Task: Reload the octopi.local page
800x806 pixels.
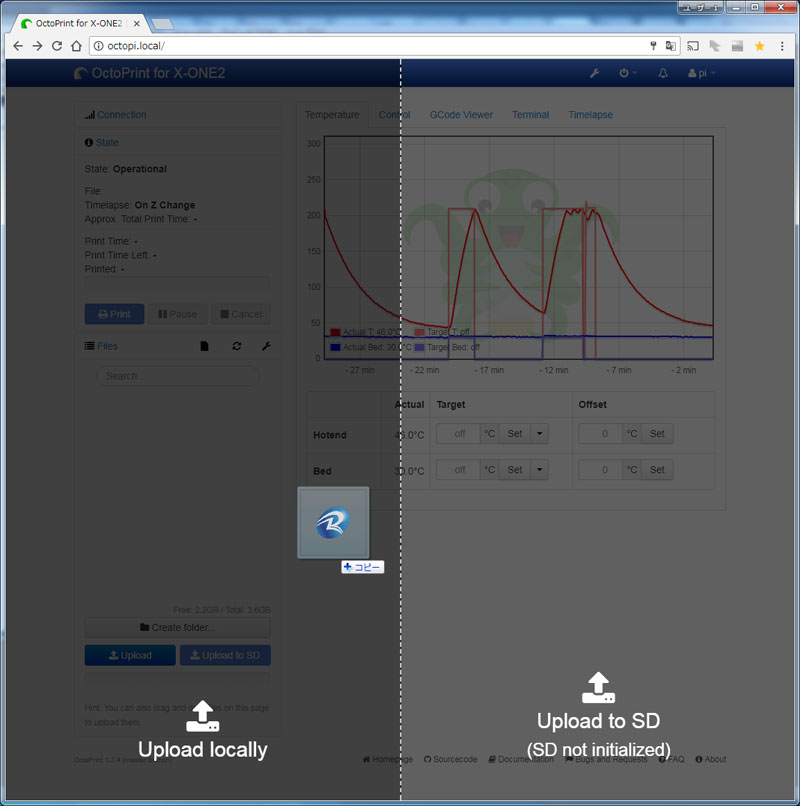Action: click(x=57, y=46)
